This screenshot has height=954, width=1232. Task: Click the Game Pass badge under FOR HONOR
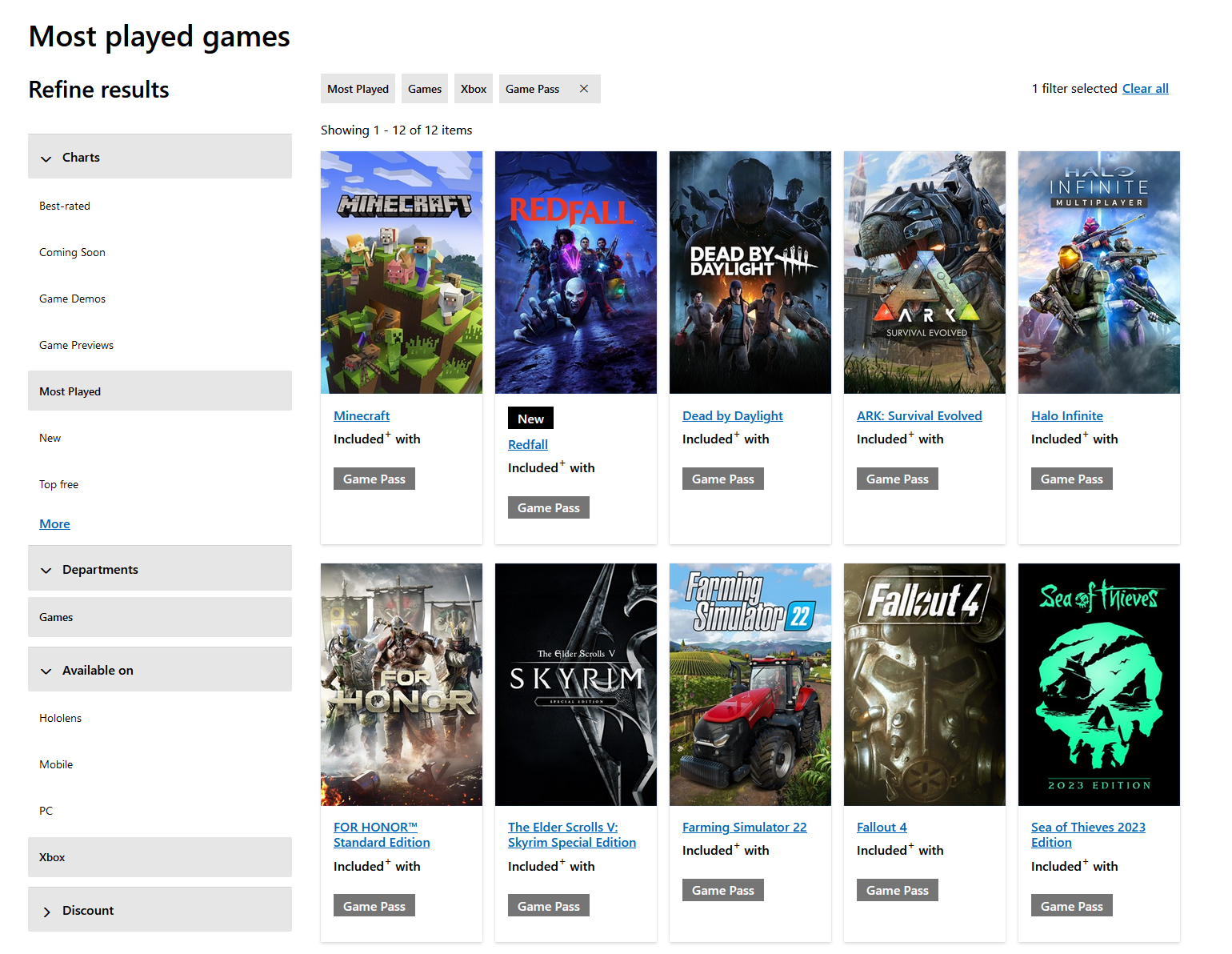[x=374, y=906]
